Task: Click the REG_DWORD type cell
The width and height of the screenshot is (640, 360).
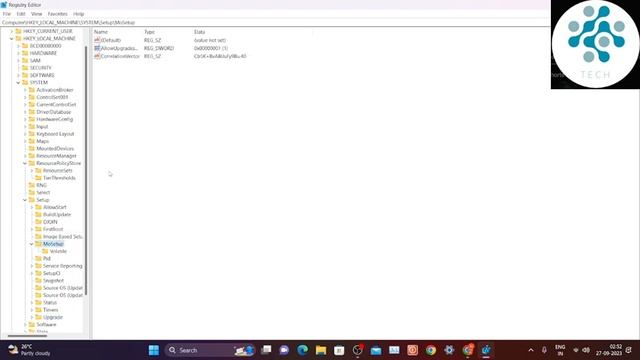Action: [159, 48]
